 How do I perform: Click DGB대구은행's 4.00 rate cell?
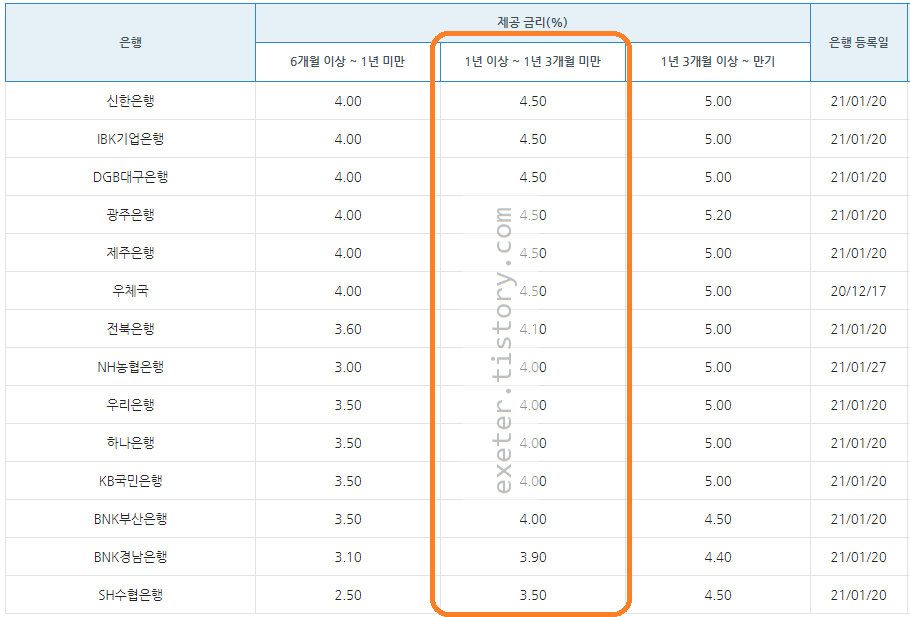coord(348,177)
